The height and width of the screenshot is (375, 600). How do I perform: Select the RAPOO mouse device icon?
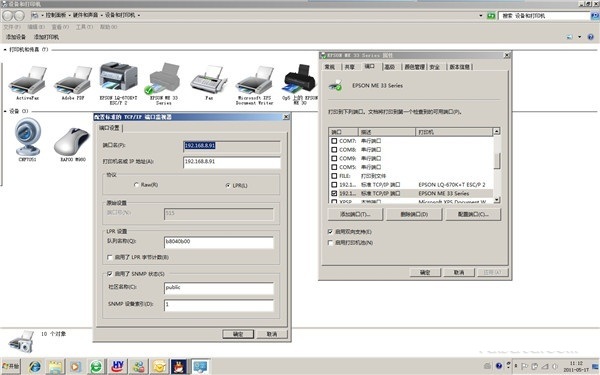(x=73, y=141)
